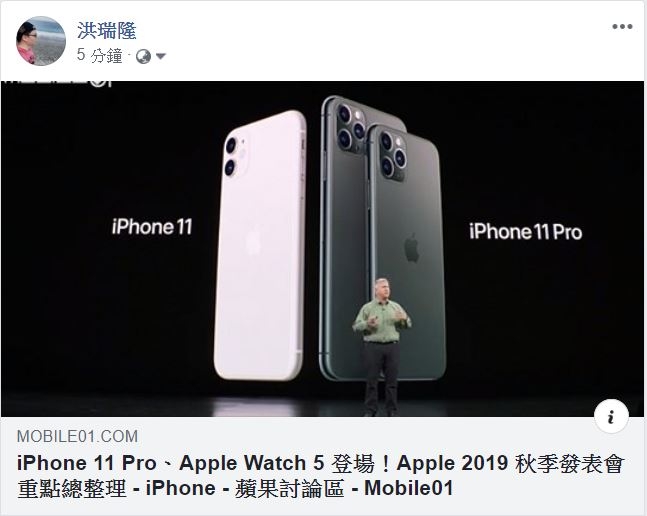The image size is (647, 516).
Task: Click the white iPhone 11 in preview
Action: 260,245
